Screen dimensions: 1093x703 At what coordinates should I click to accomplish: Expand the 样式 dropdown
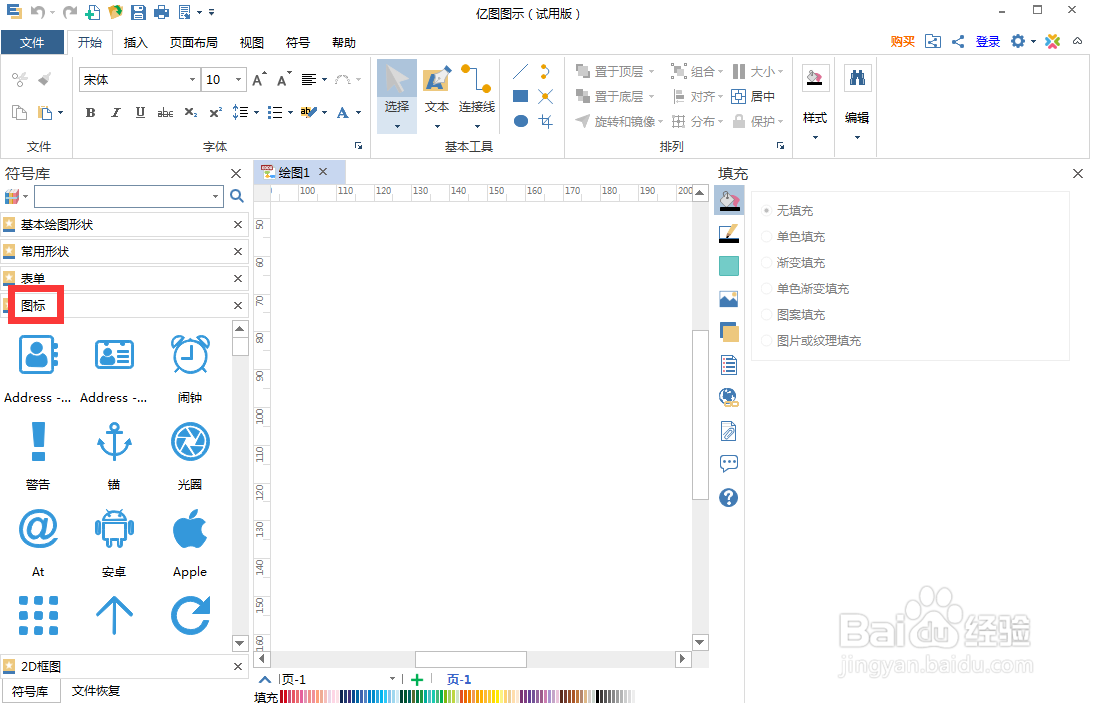point(815,137)
